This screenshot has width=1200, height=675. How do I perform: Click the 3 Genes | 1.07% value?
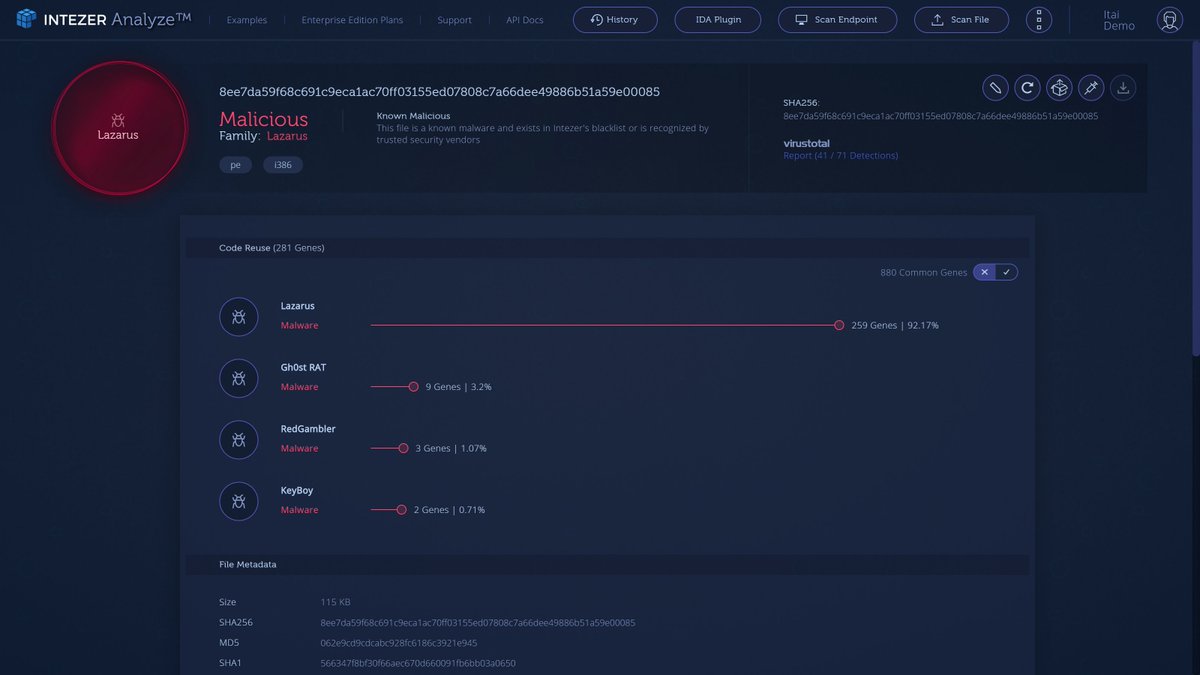[451, 448]
